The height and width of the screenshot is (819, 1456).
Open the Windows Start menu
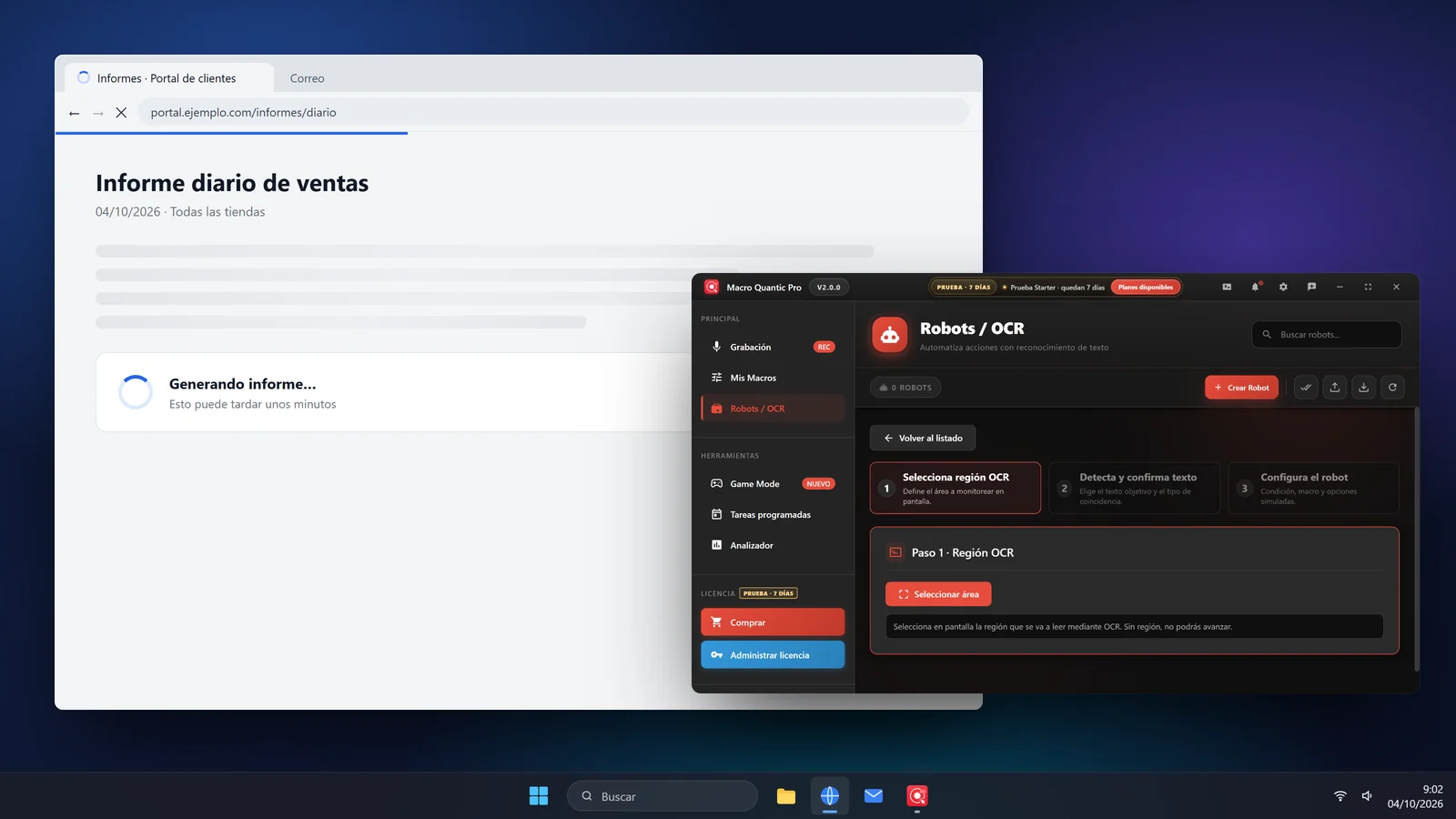coord(539,796)
